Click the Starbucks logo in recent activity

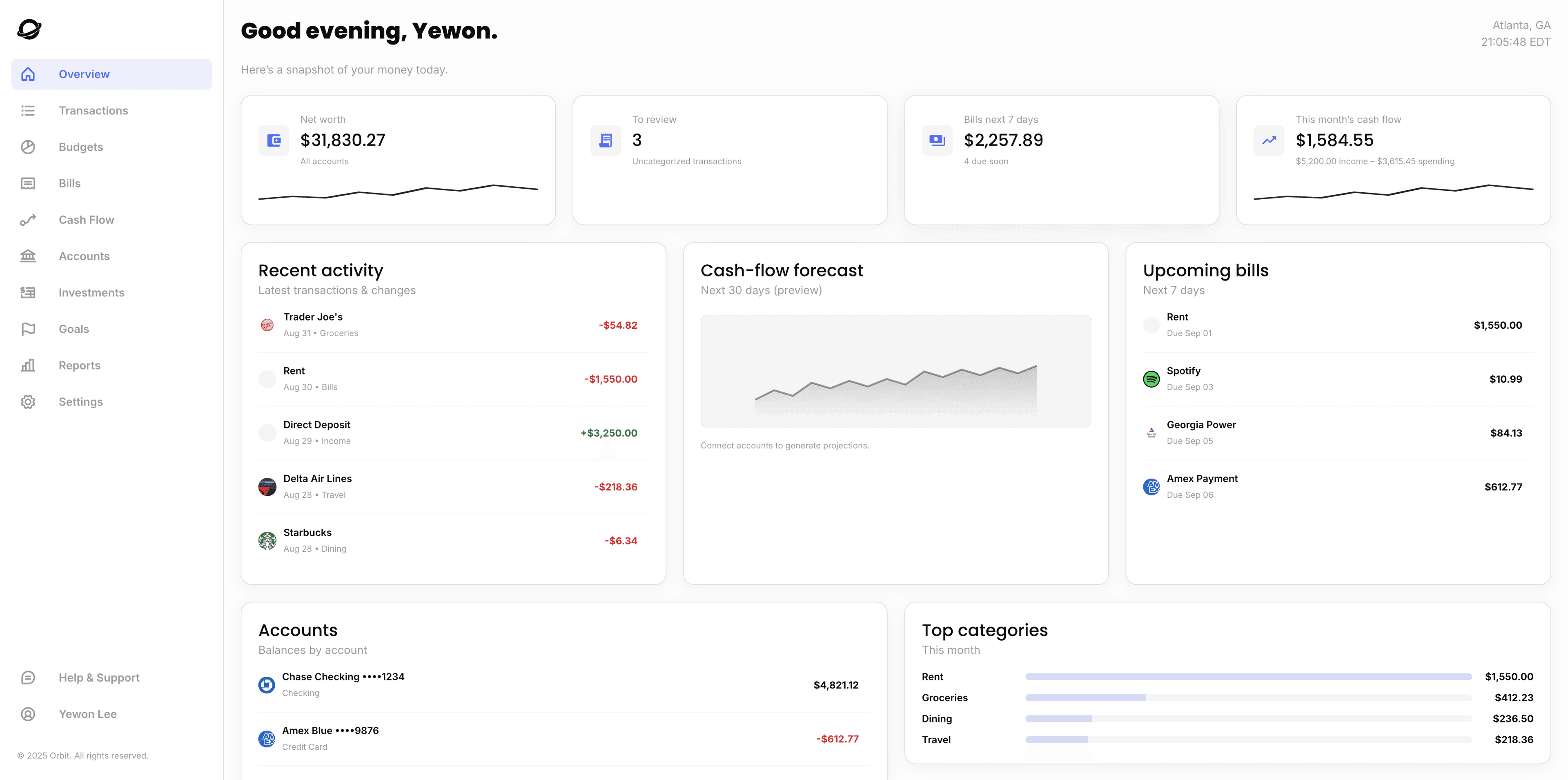point(267,541)
